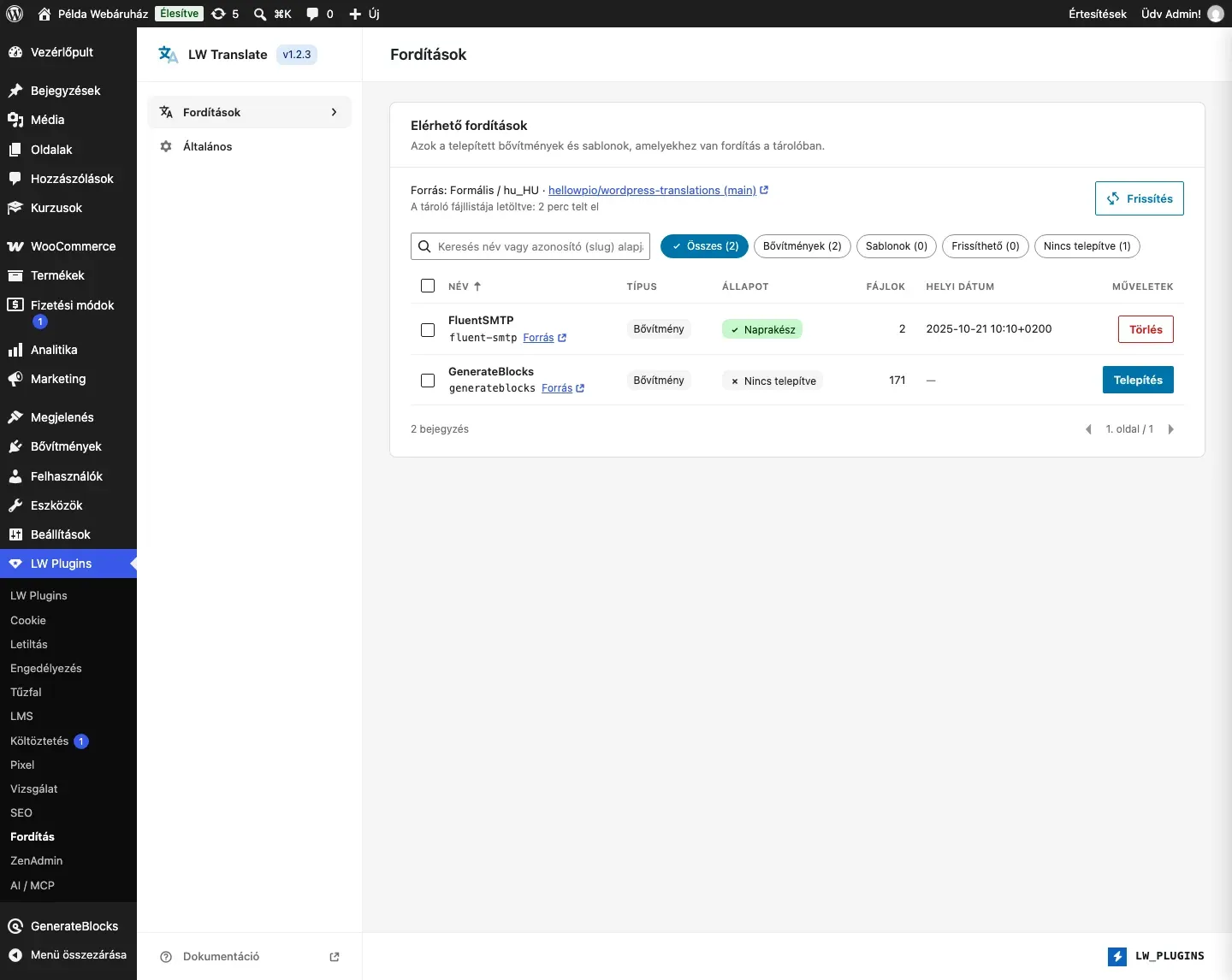This screenshot has width=1232, height=980.
Task: Click the WordPress logo icon
Action: pyautogui.click(x=15, y=14)
